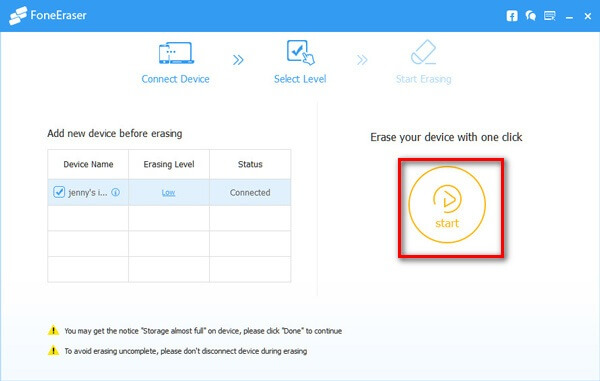Click the FoneEraser logo icon
Viewport: 600px width, 381px height.
pyautogui.click(x=18, y=15)
